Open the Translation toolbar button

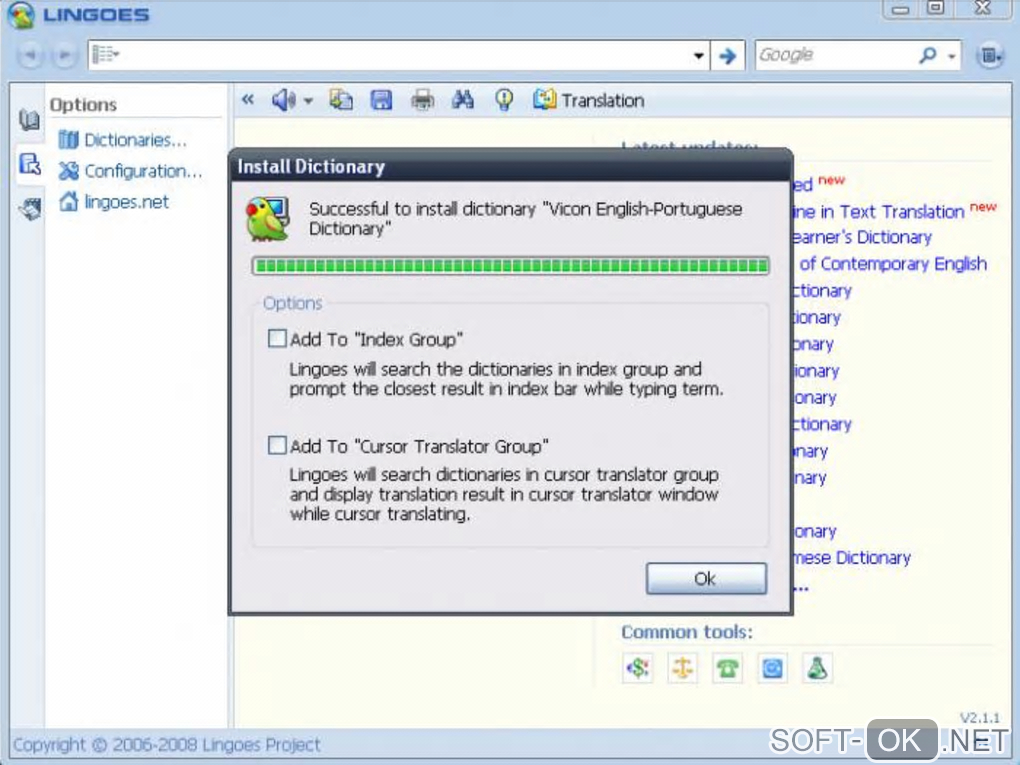[589, 100]
